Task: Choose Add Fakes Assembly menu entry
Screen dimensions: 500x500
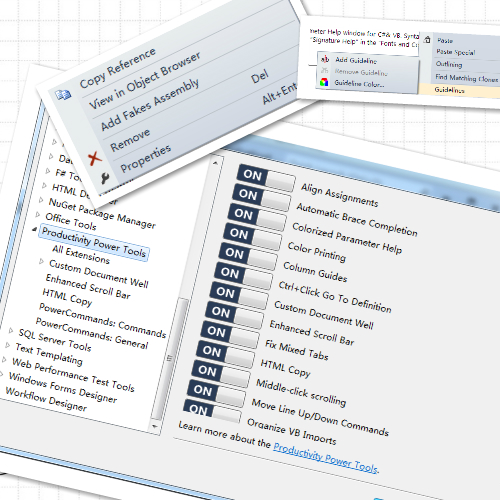Action: (150, 104)
